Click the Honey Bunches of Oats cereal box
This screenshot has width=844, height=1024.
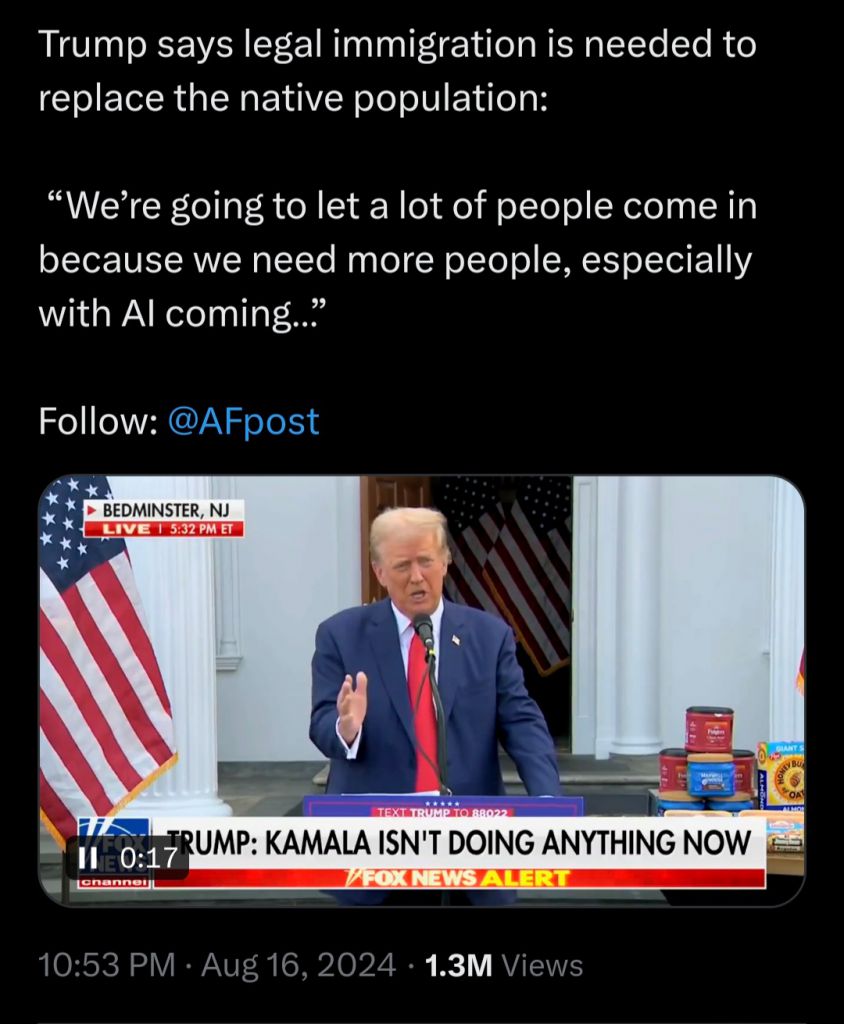pyautogui.click(x=780, y=775)
